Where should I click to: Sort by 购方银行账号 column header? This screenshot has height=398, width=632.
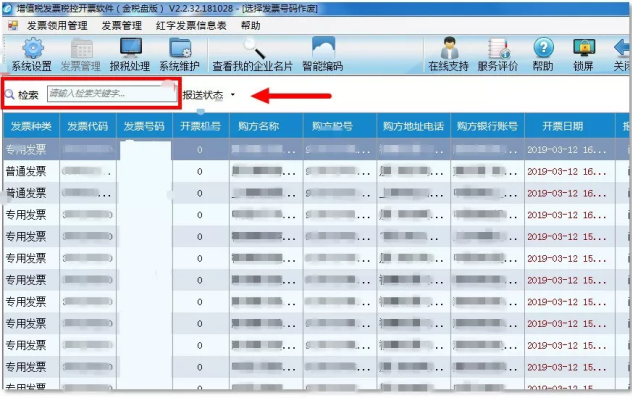point(487,126)
